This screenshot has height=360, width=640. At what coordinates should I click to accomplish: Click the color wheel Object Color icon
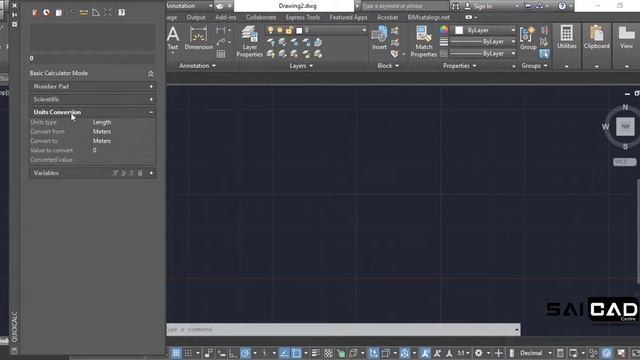(x=444, y=30)
